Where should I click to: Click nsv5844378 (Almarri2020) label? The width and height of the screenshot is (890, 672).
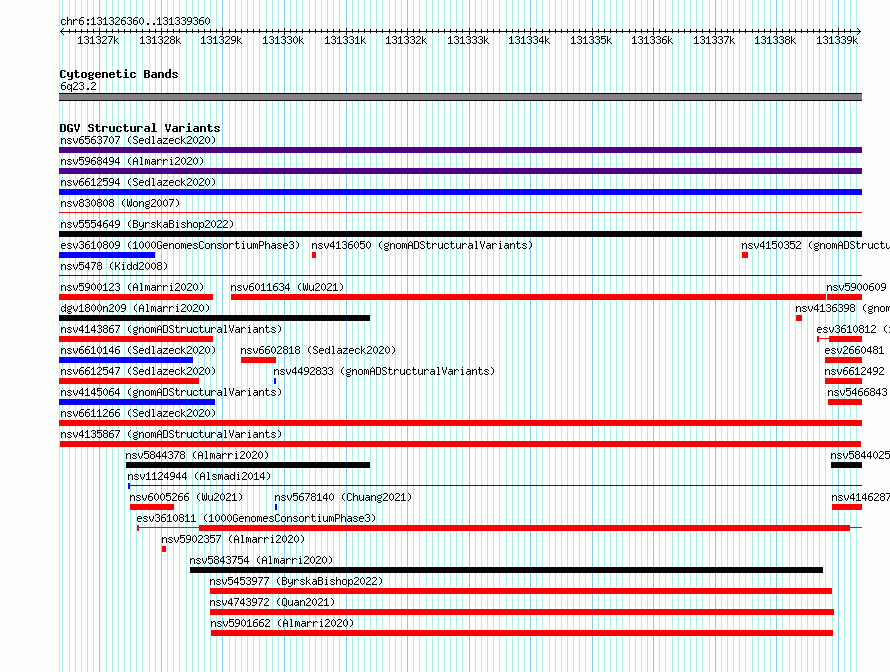(x=197, y=455)
